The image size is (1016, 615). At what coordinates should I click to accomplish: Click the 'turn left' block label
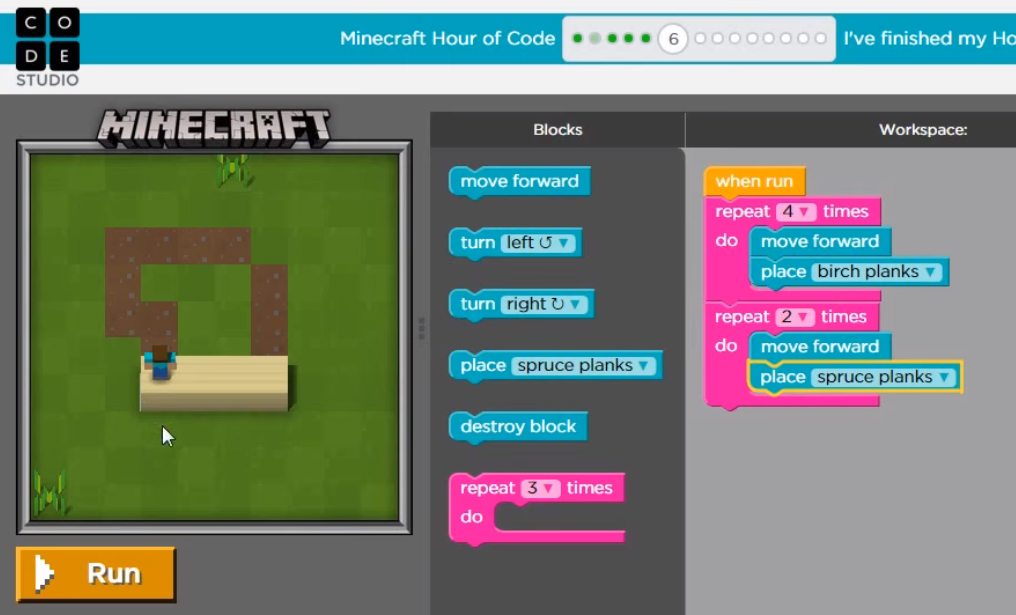click(478, 242)
